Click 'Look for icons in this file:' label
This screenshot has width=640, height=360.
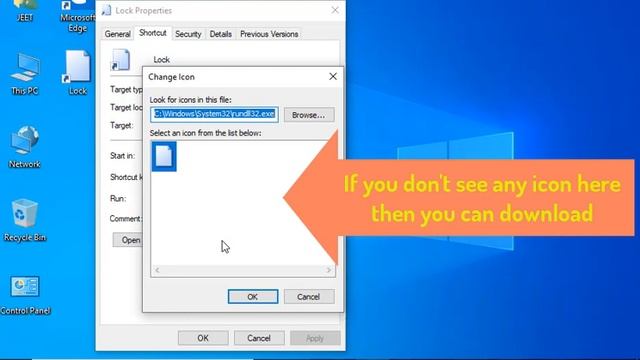190,100
